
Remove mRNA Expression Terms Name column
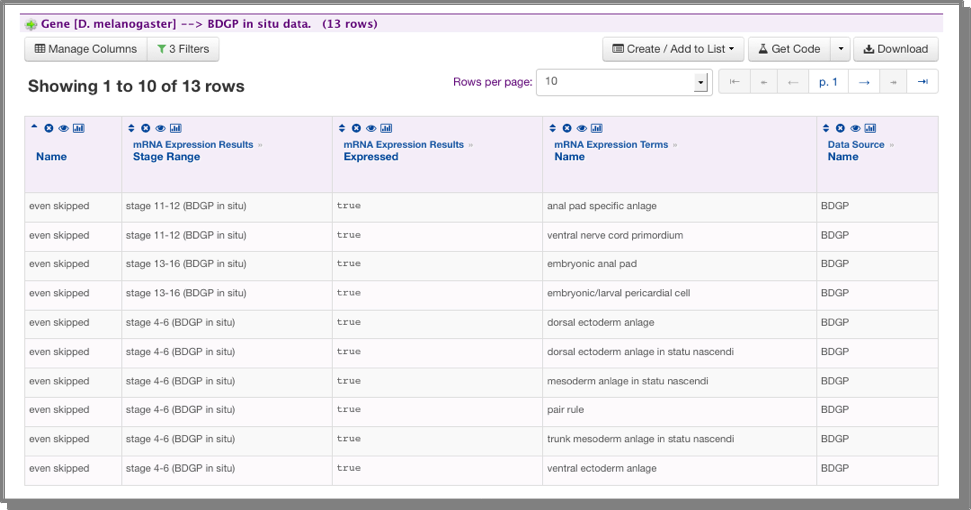coord(567,128)
